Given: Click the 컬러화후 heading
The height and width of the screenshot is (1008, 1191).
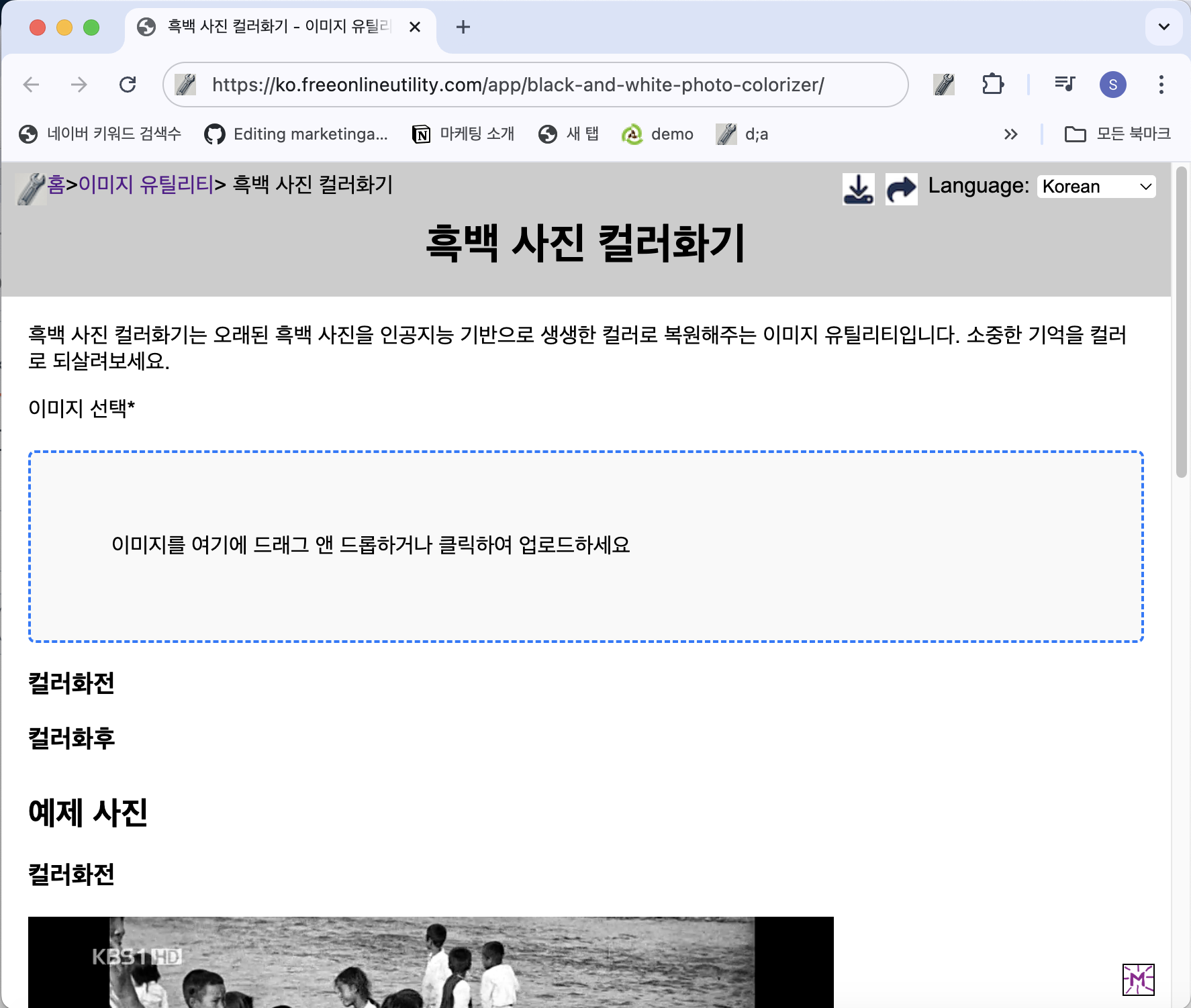Looking at the screenshot, I should 72,738.
